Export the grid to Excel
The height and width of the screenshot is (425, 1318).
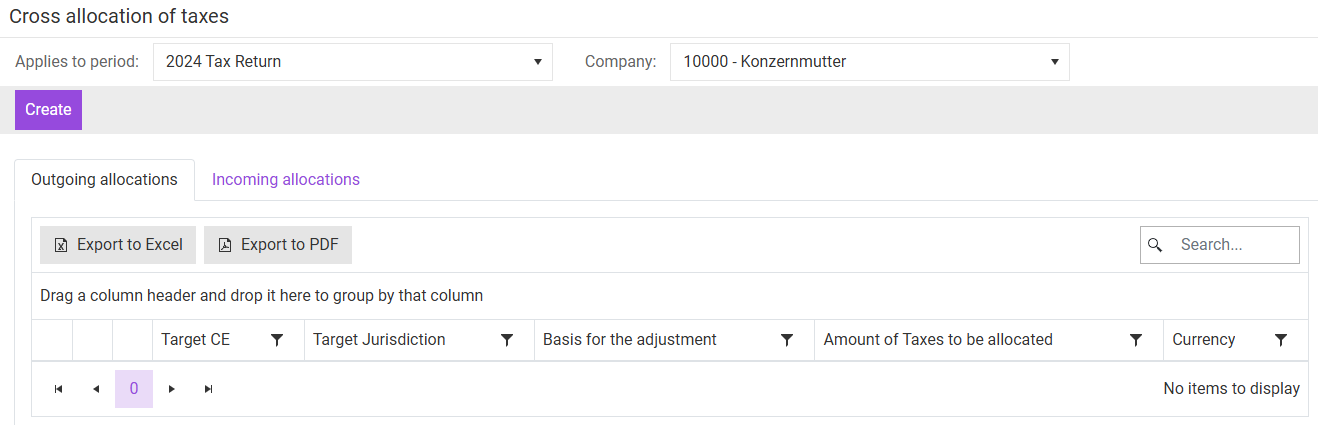tap(118, 245)
